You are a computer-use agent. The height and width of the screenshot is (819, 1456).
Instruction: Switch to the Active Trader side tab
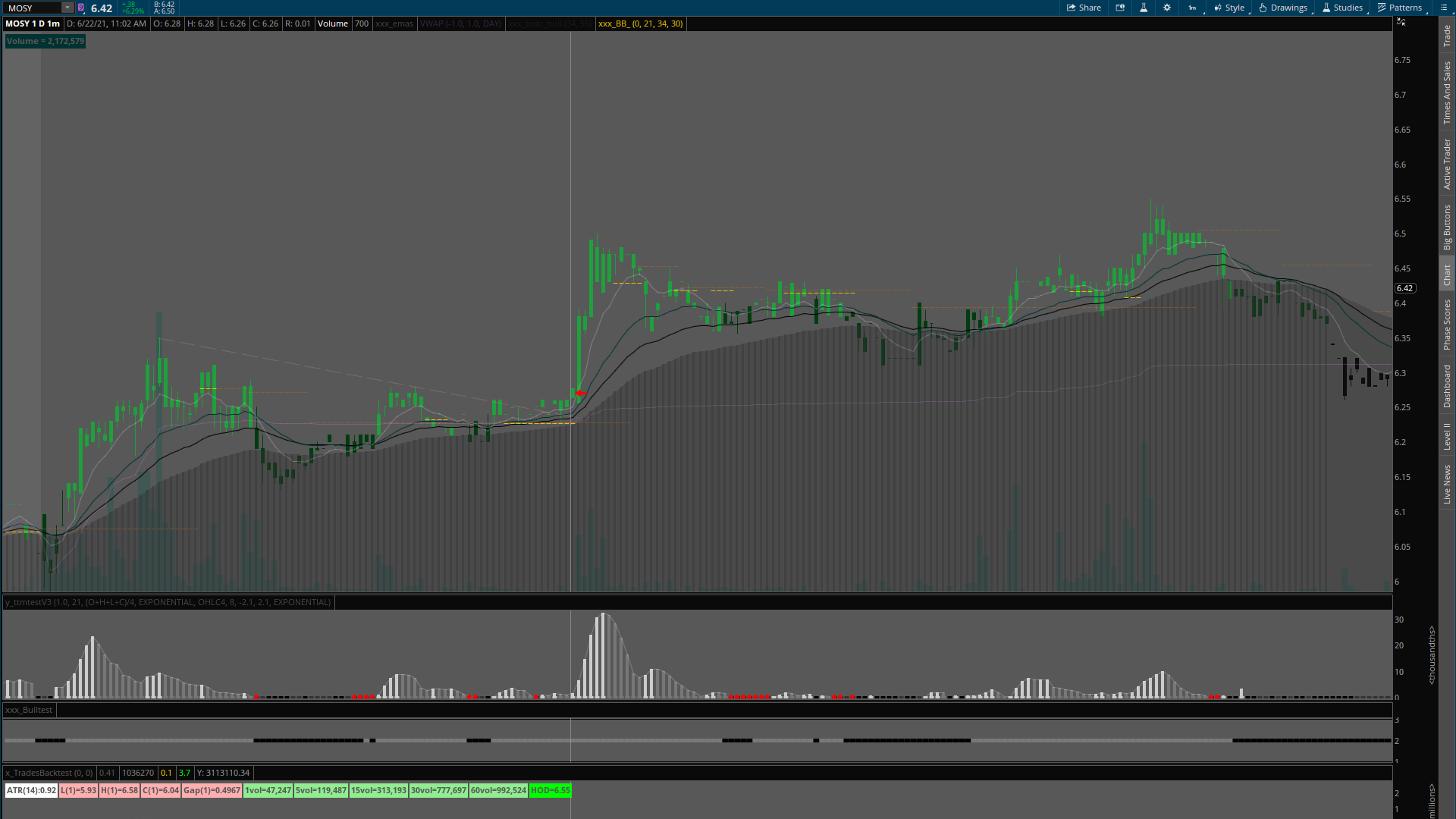pyautogui.click(x=1447, y=164)
